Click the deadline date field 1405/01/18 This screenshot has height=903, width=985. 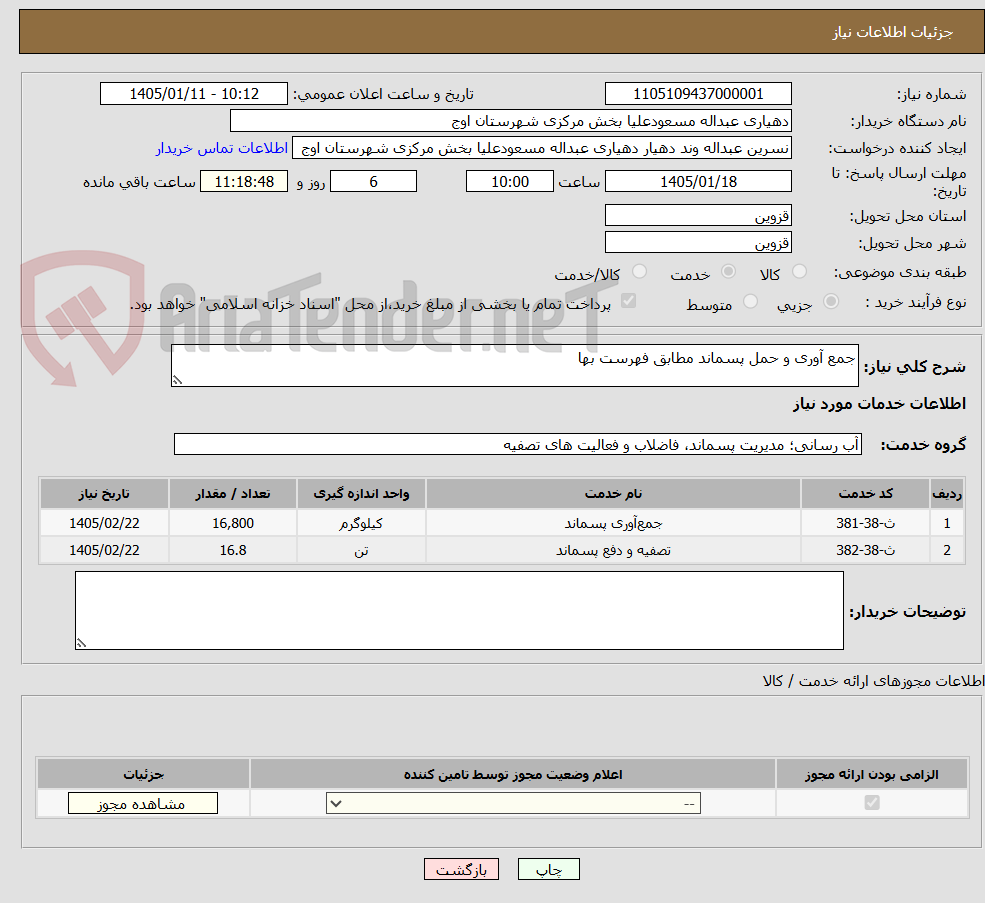pyautogui.click(x=698, y=182)
